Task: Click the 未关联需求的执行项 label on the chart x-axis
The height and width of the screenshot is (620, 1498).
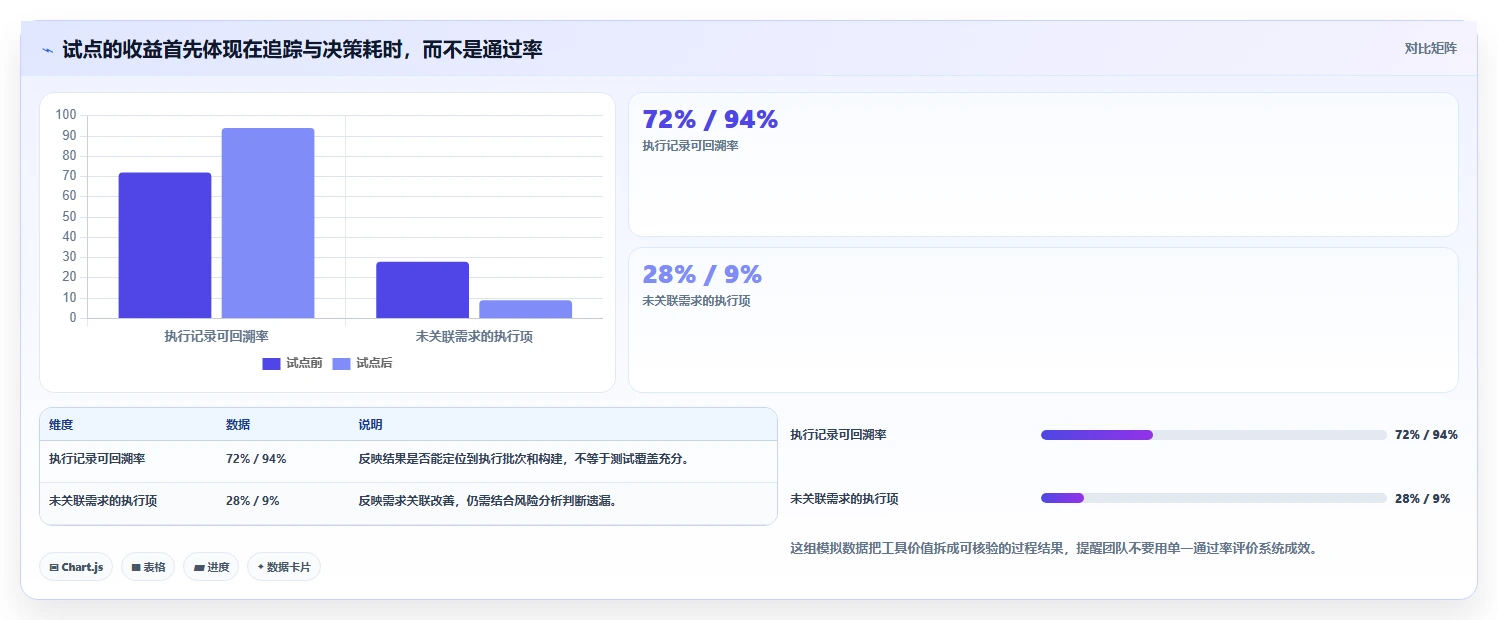Action: point(474,336)
